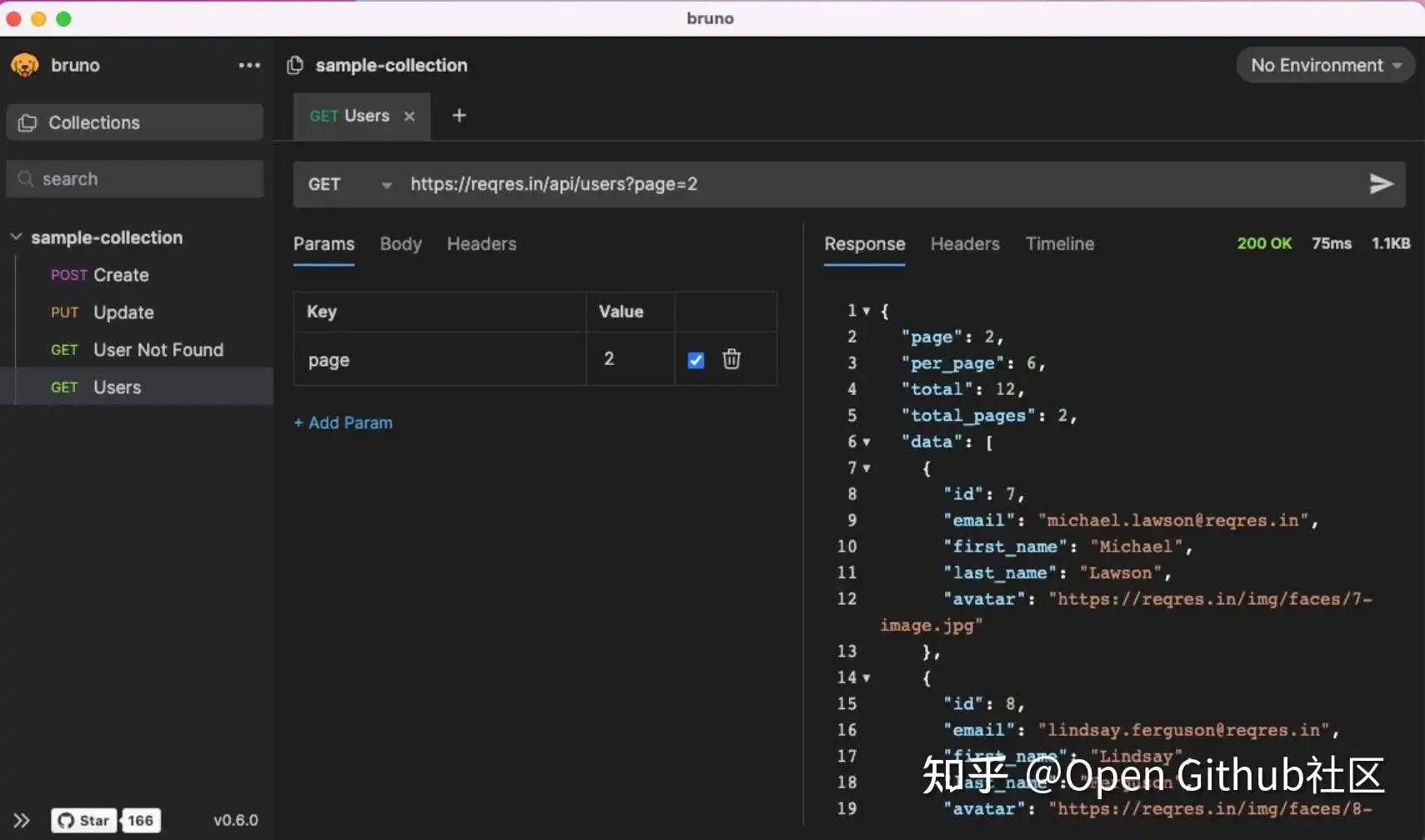The height and width of the screenshot is (840, 1425).
Task: Select the Params tab
Action: click(x=324, y=244)
